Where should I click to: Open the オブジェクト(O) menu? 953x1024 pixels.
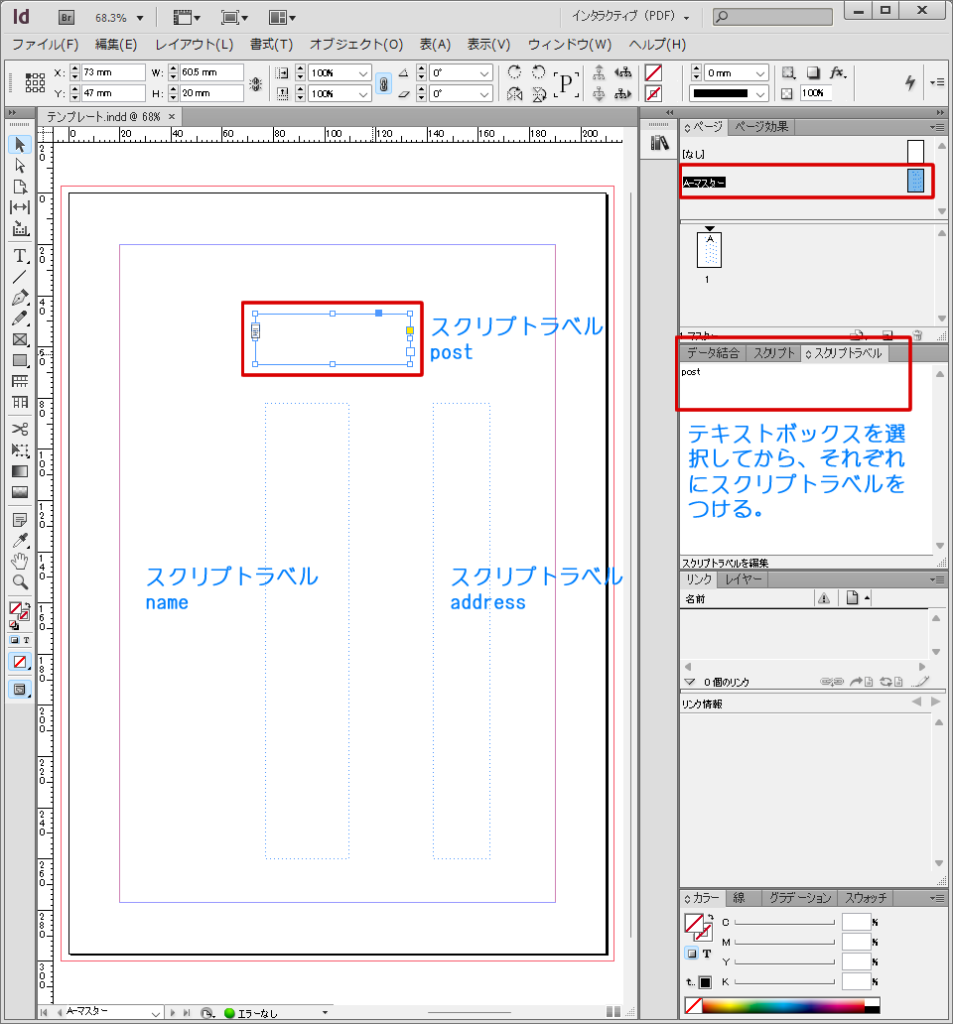pyautogui.click(x=356, y=45)
